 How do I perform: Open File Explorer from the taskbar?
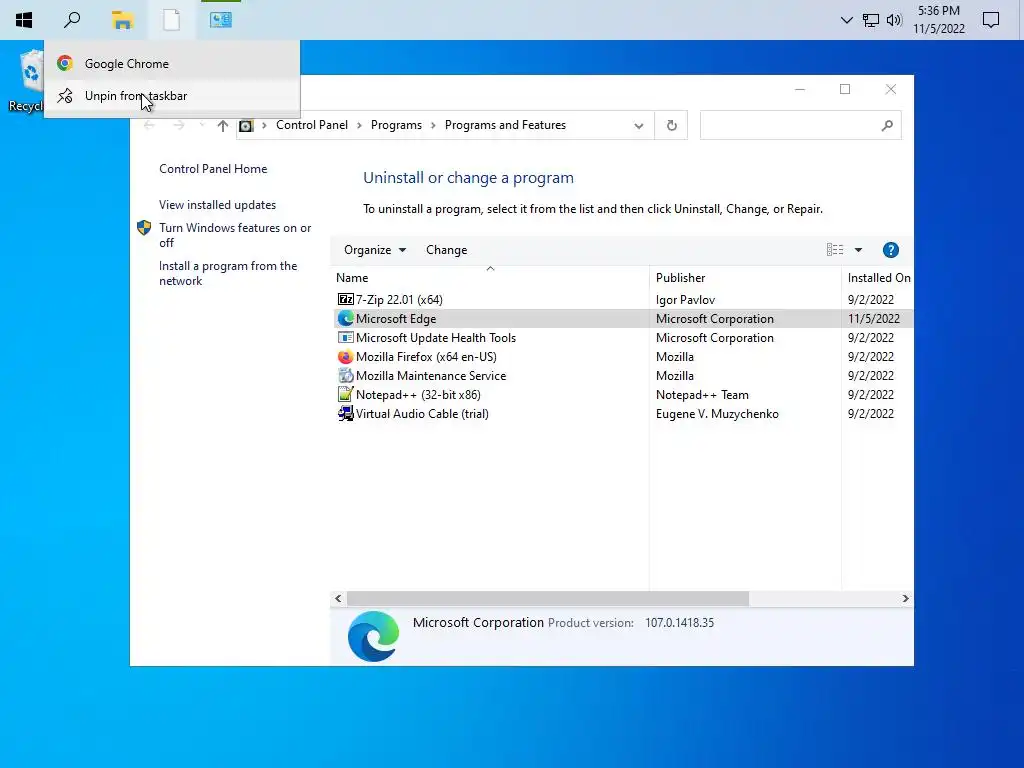[x=122, y=20]
